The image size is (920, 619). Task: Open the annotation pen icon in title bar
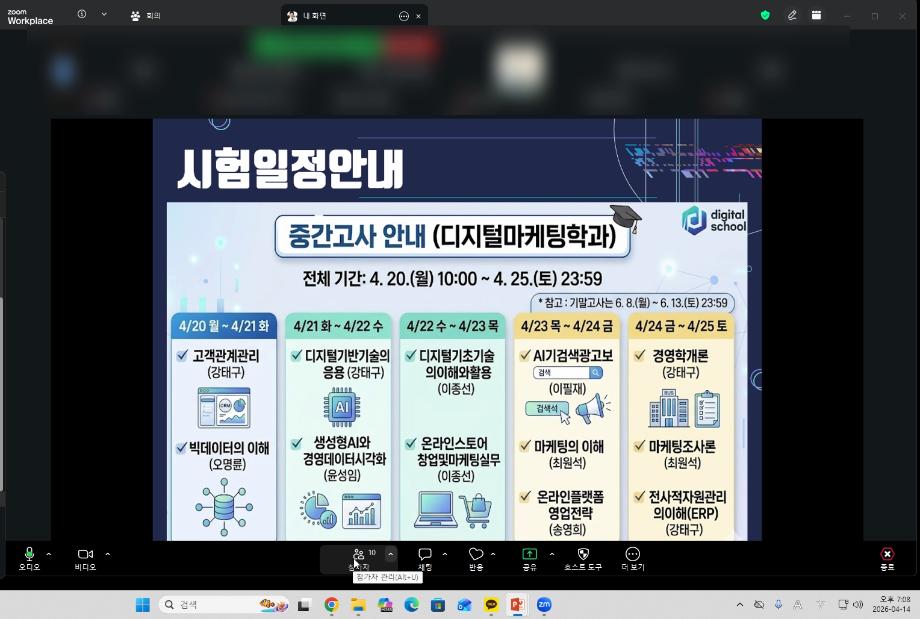[x=792, y=15]
